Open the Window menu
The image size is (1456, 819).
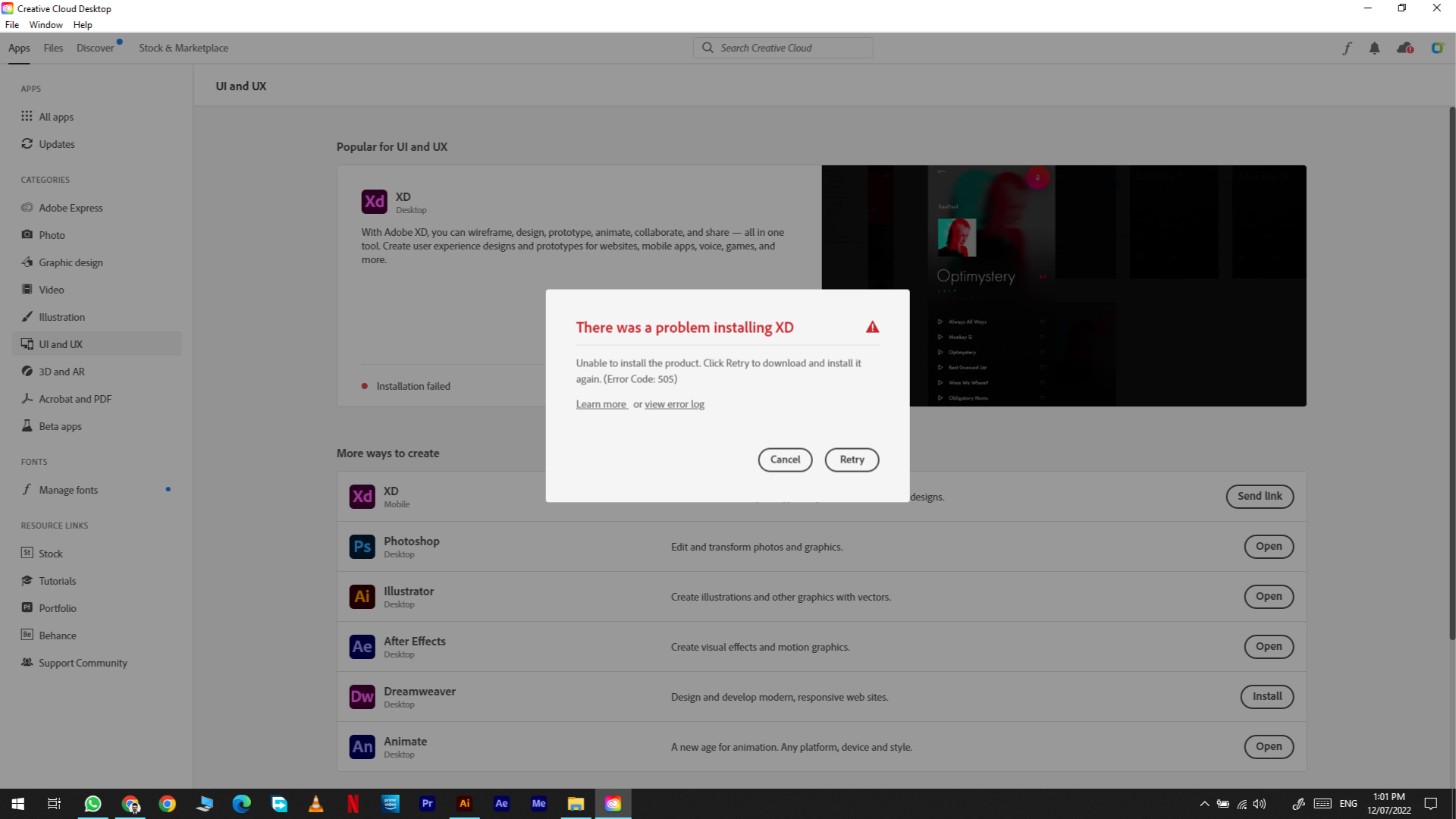[45, 24]
